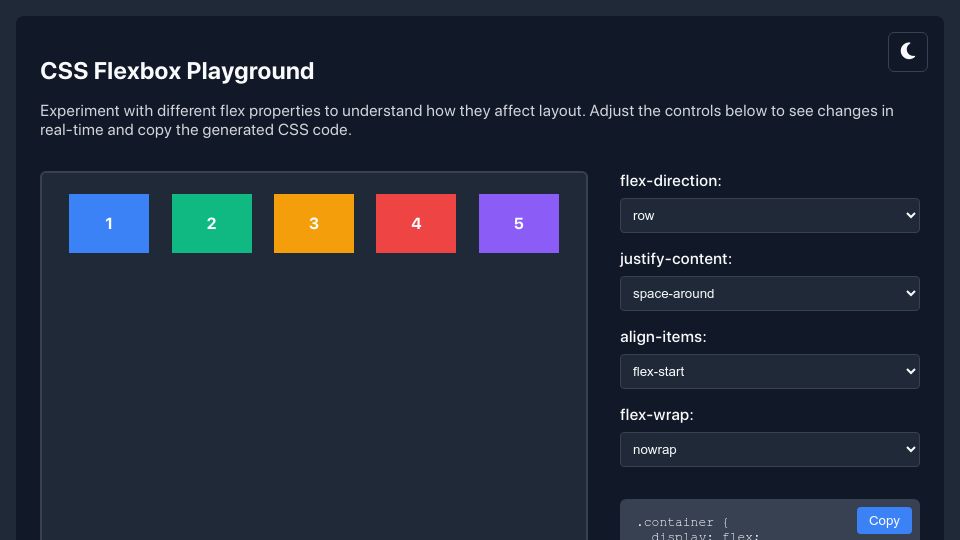This screenshot has width=960, height=540.
Task: Click the flex-wrap label
Action: pos(656,414)
